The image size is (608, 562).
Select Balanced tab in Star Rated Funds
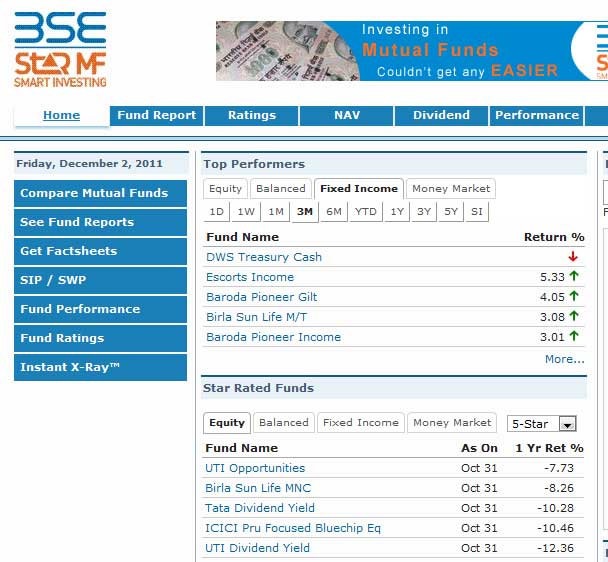(284, 423)
